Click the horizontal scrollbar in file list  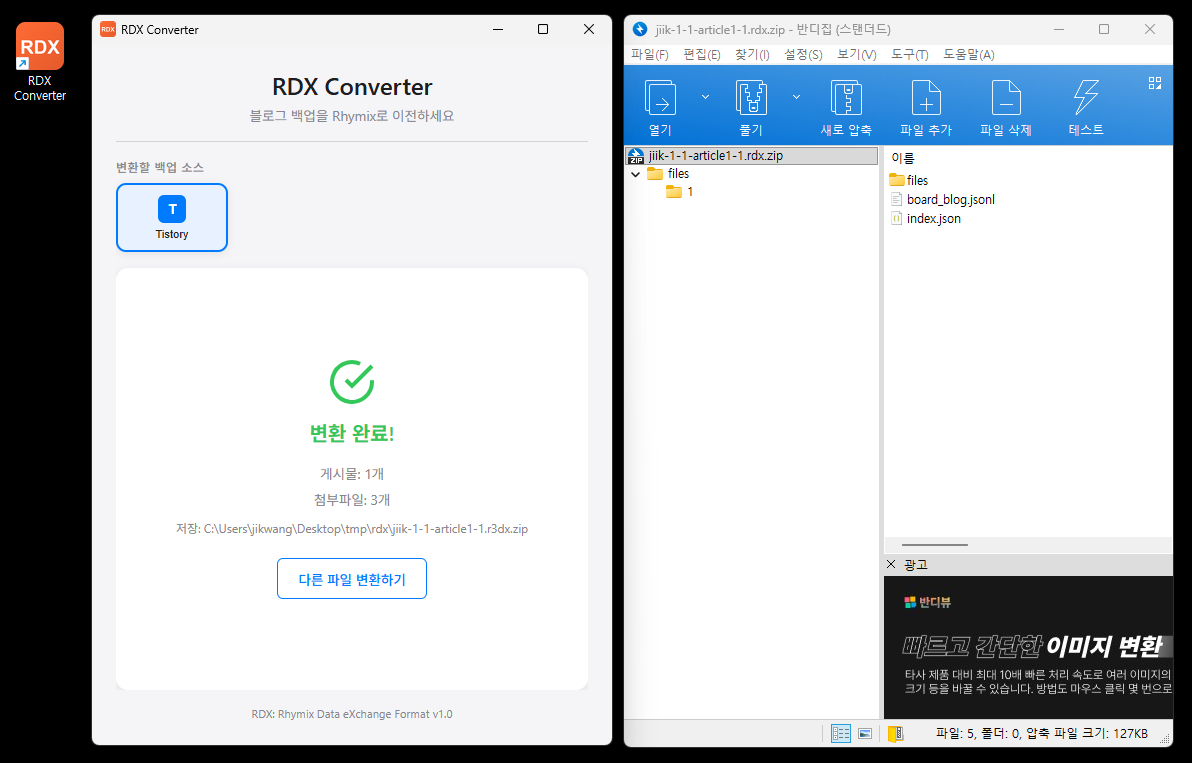click(x=934, y=545)
